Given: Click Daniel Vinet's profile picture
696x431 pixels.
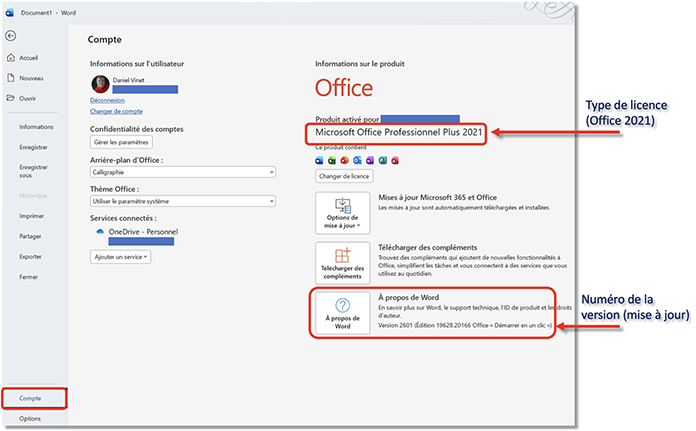Looking at the screenshot, I should pos(99,84).
